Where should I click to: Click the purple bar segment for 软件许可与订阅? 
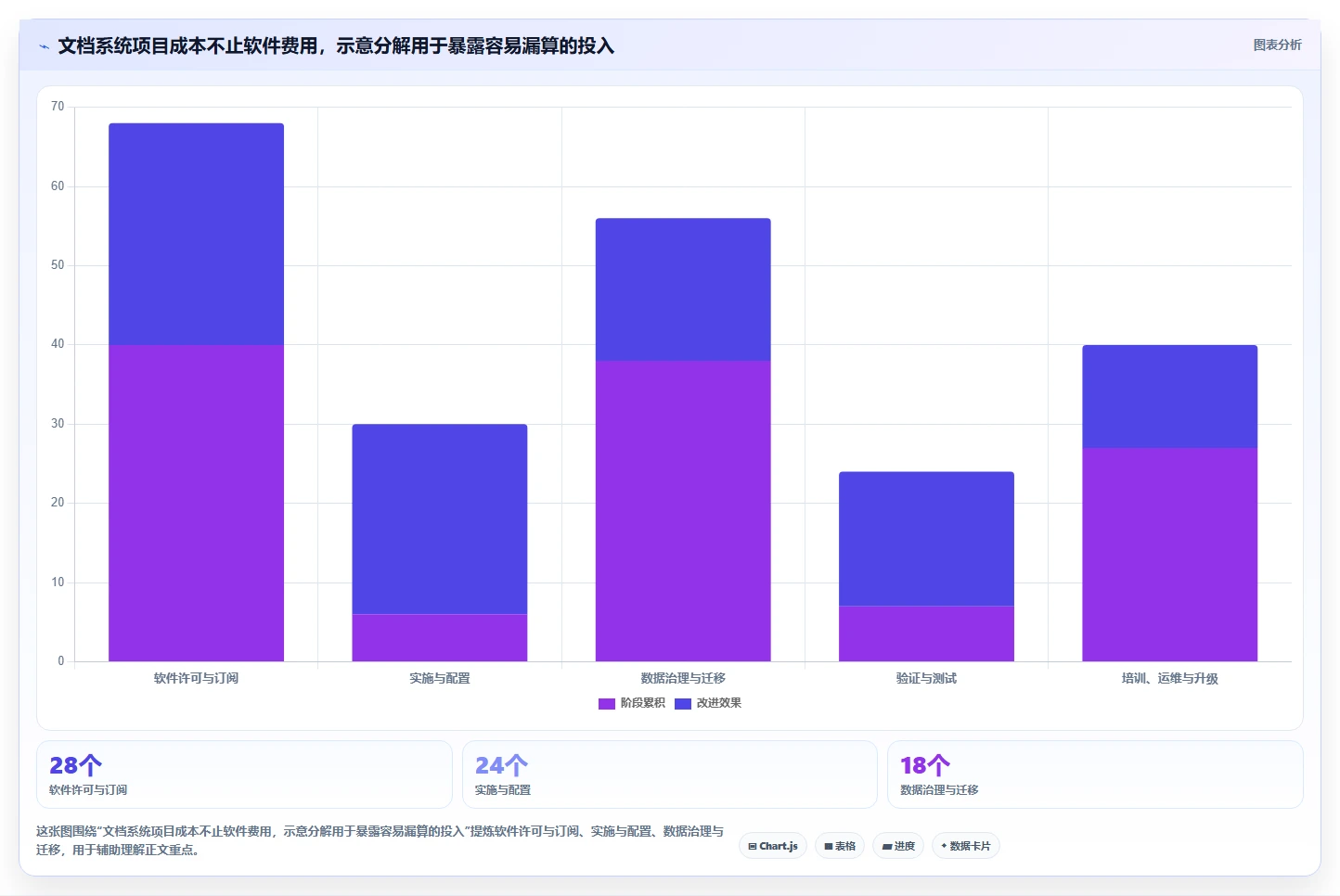[x=196, y=503]
